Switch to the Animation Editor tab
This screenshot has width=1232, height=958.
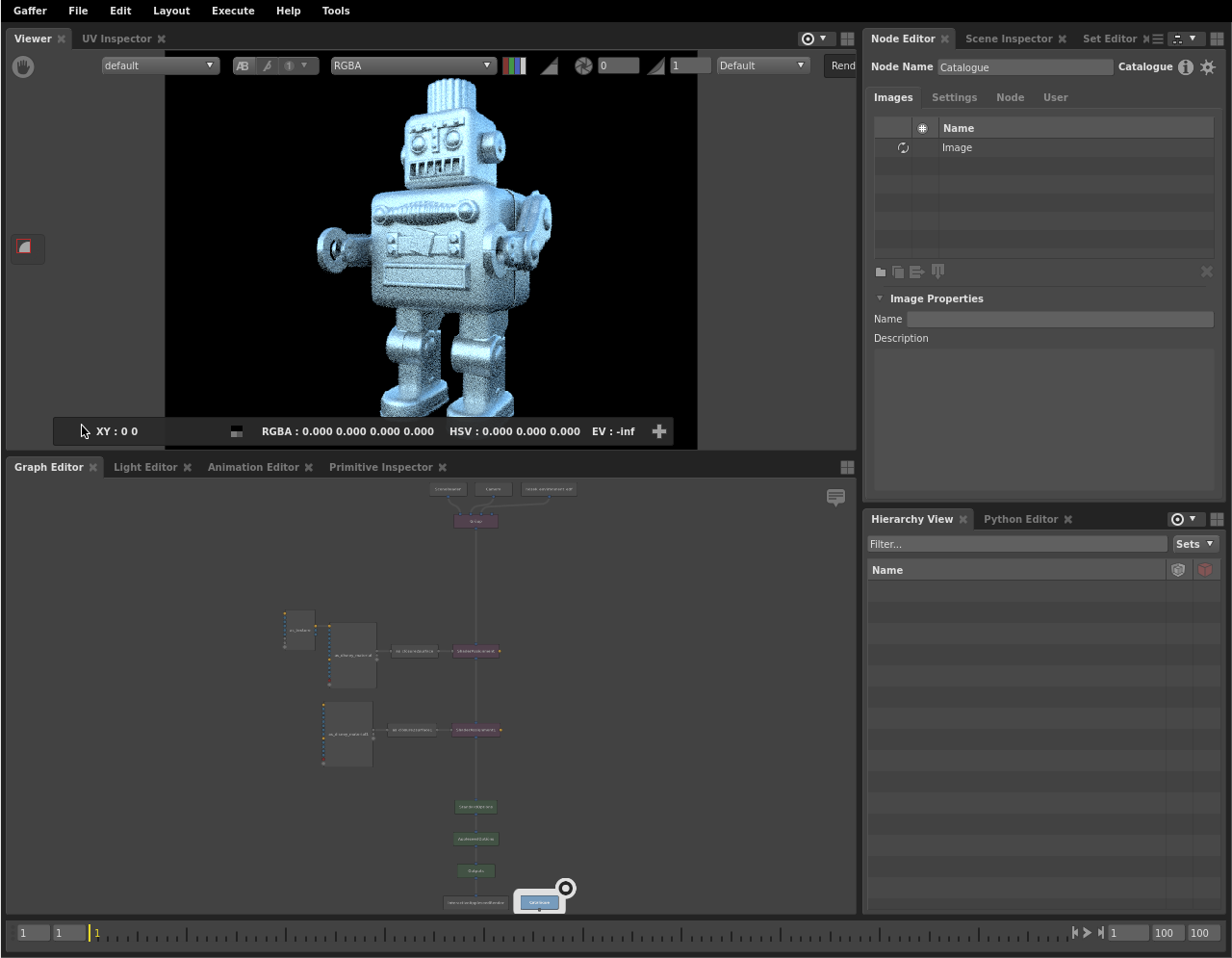pyautogui.click(x=253, y=467)
